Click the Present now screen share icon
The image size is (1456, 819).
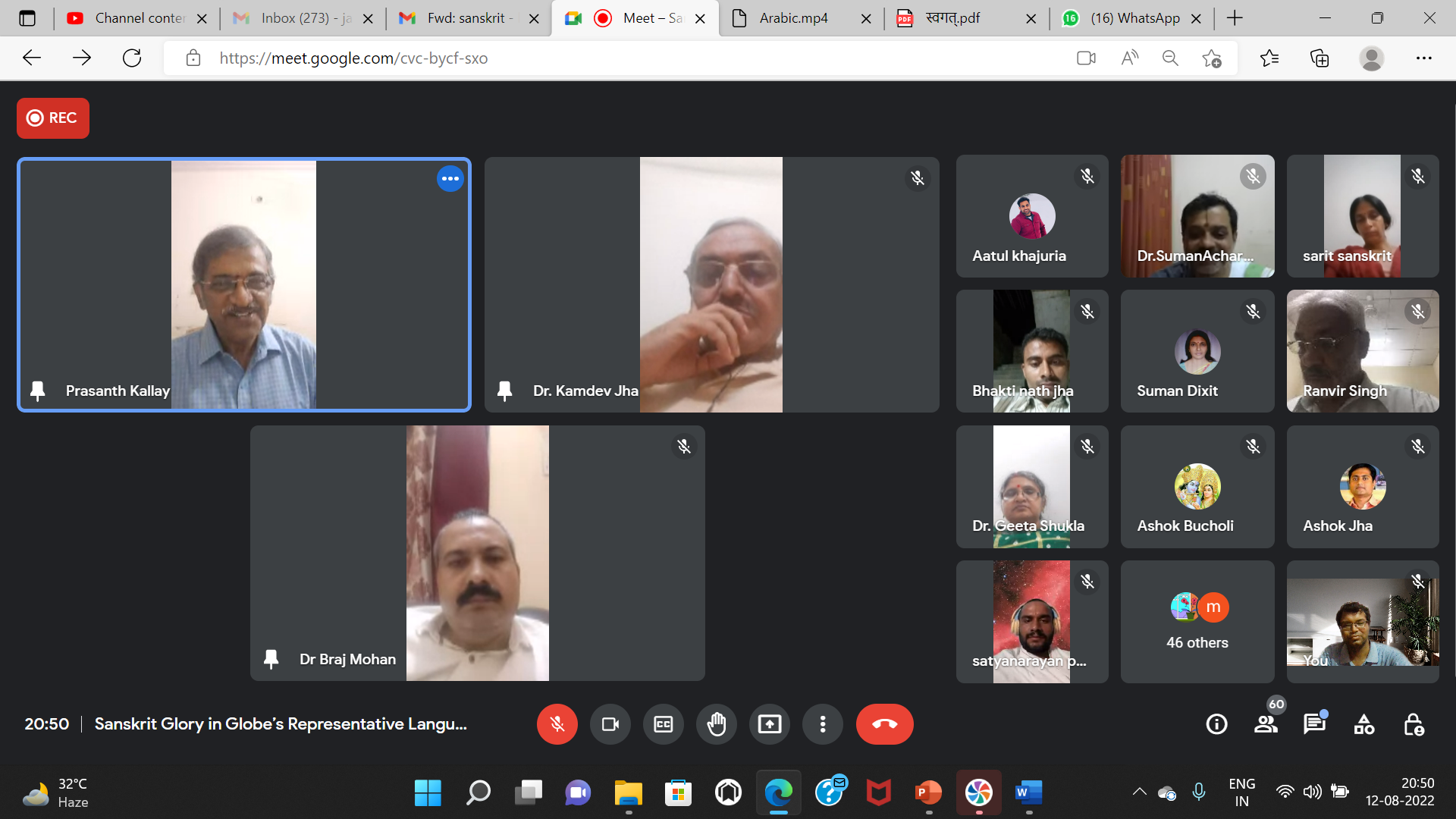click(x=770, y=724)
